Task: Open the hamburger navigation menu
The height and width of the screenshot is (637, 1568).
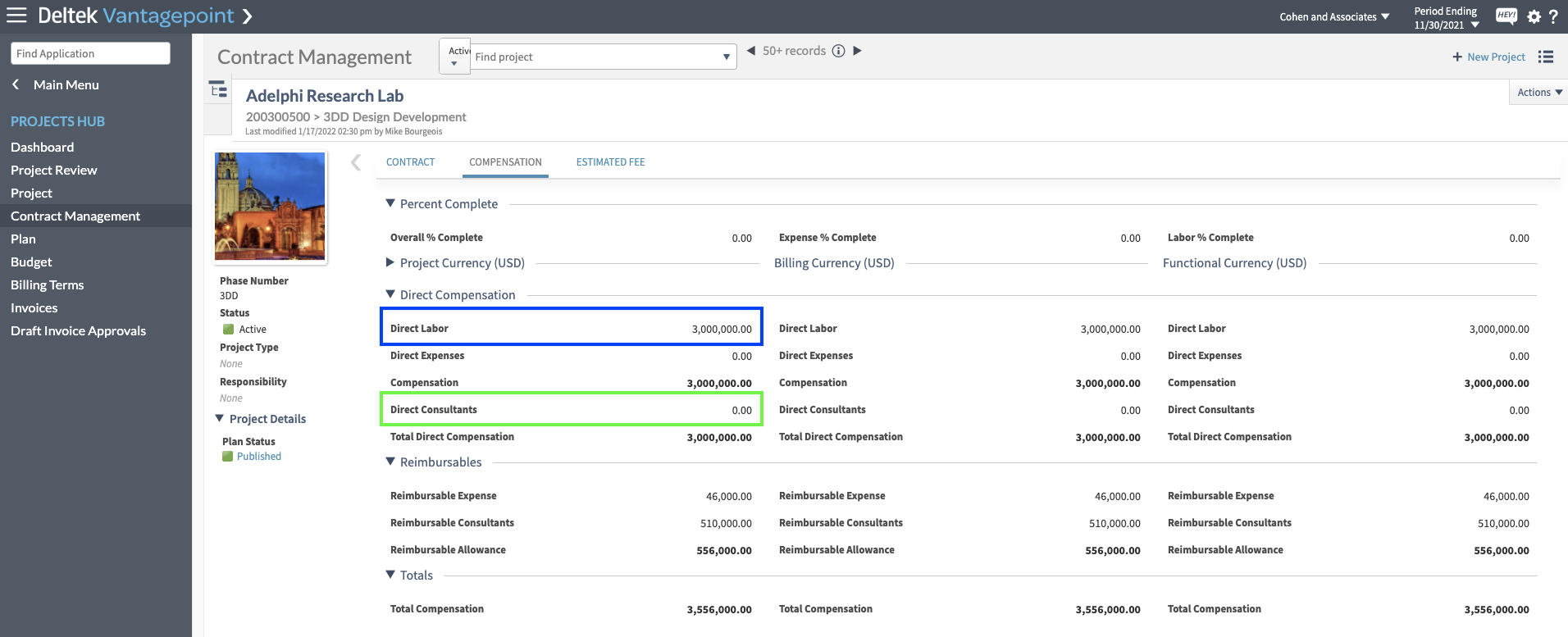Action: (16, 15)
